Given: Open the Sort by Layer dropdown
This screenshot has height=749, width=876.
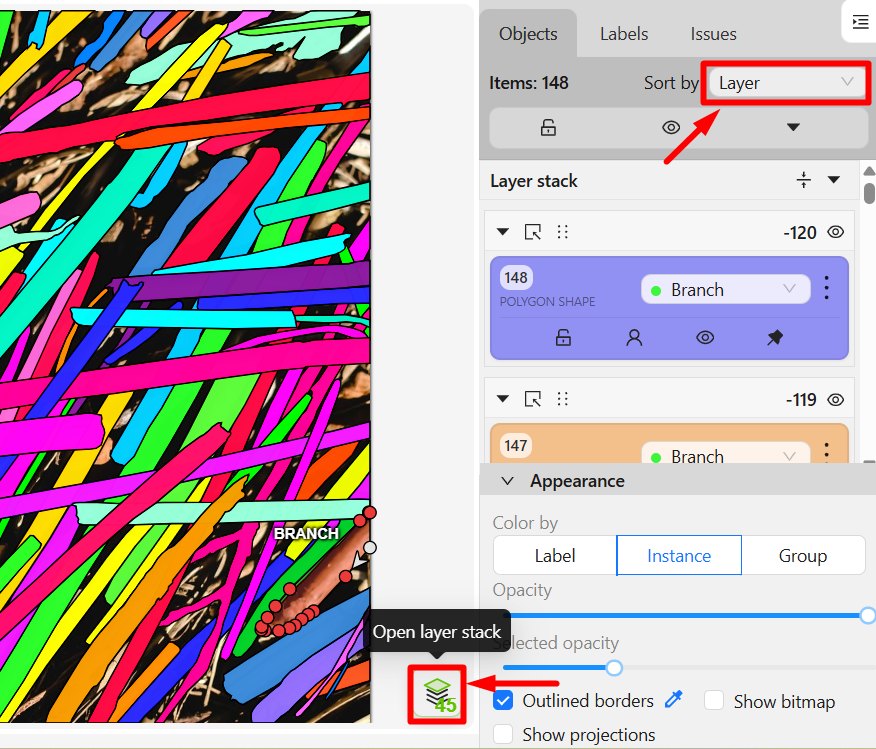Looking at the screenshot, I should point(785,83).
